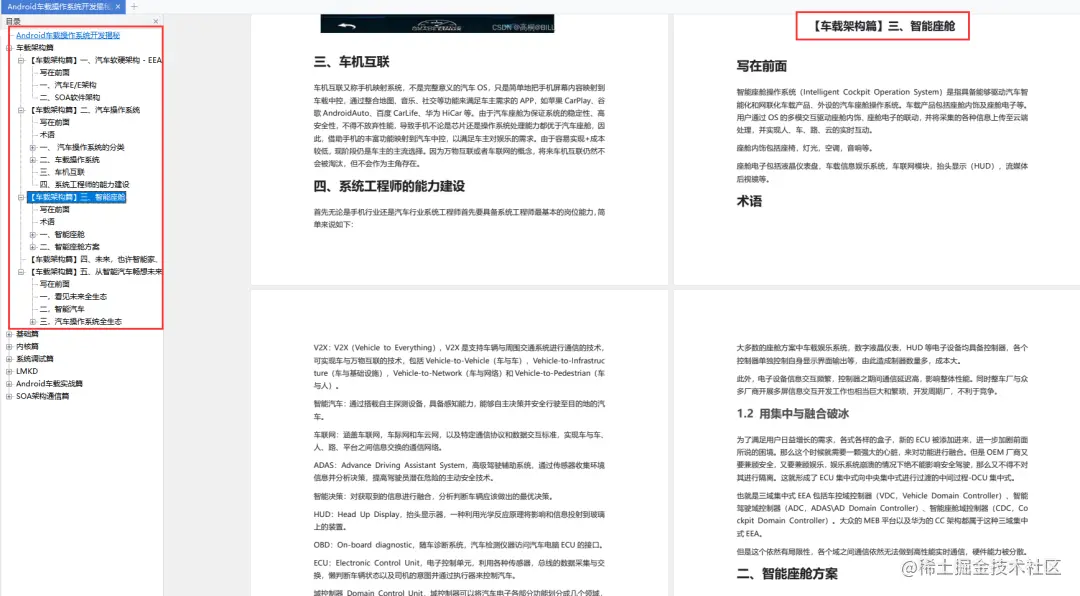Viewport: 1080px width, 596px height.
Task: Switch to the Android车载操作系统开发揭秘 tab
Action: [x=60, y=8]
